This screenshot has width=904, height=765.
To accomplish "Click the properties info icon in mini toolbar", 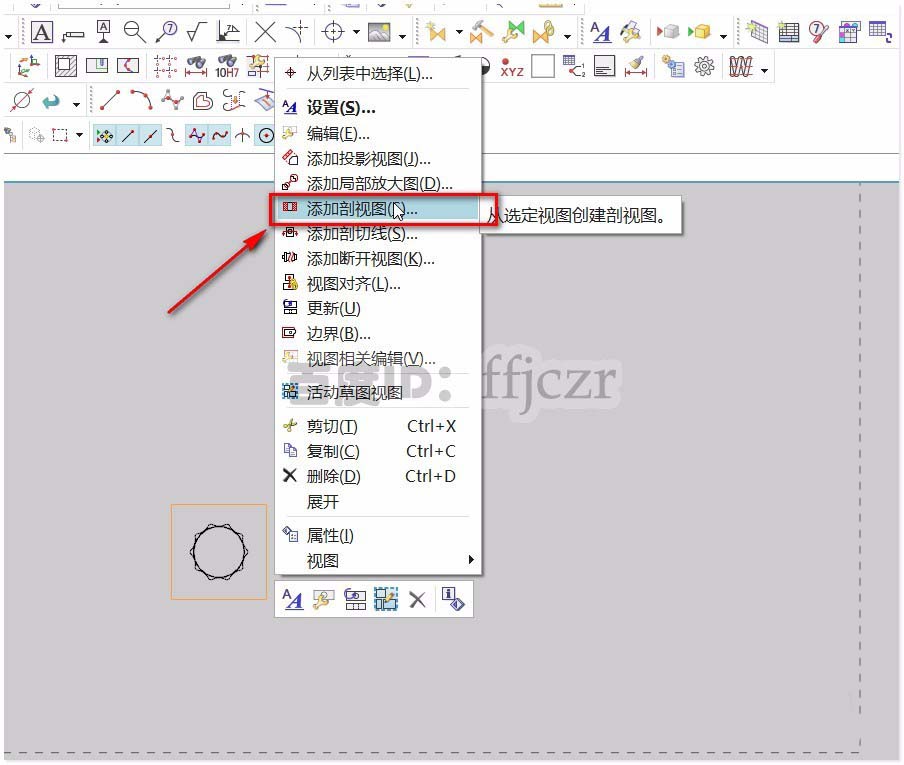I will pos(453,599).
